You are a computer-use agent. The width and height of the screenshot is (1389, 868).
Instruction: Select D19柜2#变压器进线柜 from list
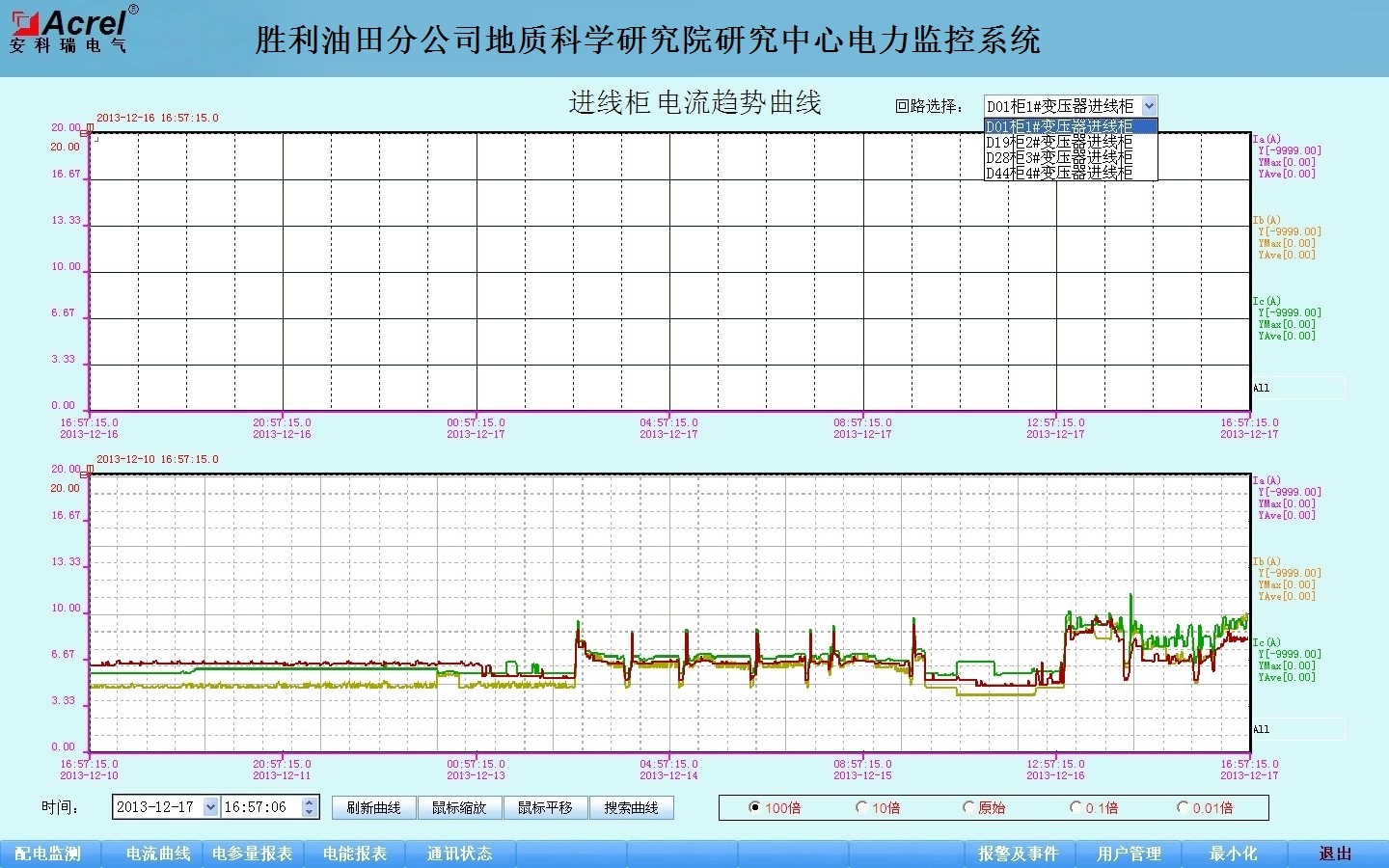(1059, 142)
